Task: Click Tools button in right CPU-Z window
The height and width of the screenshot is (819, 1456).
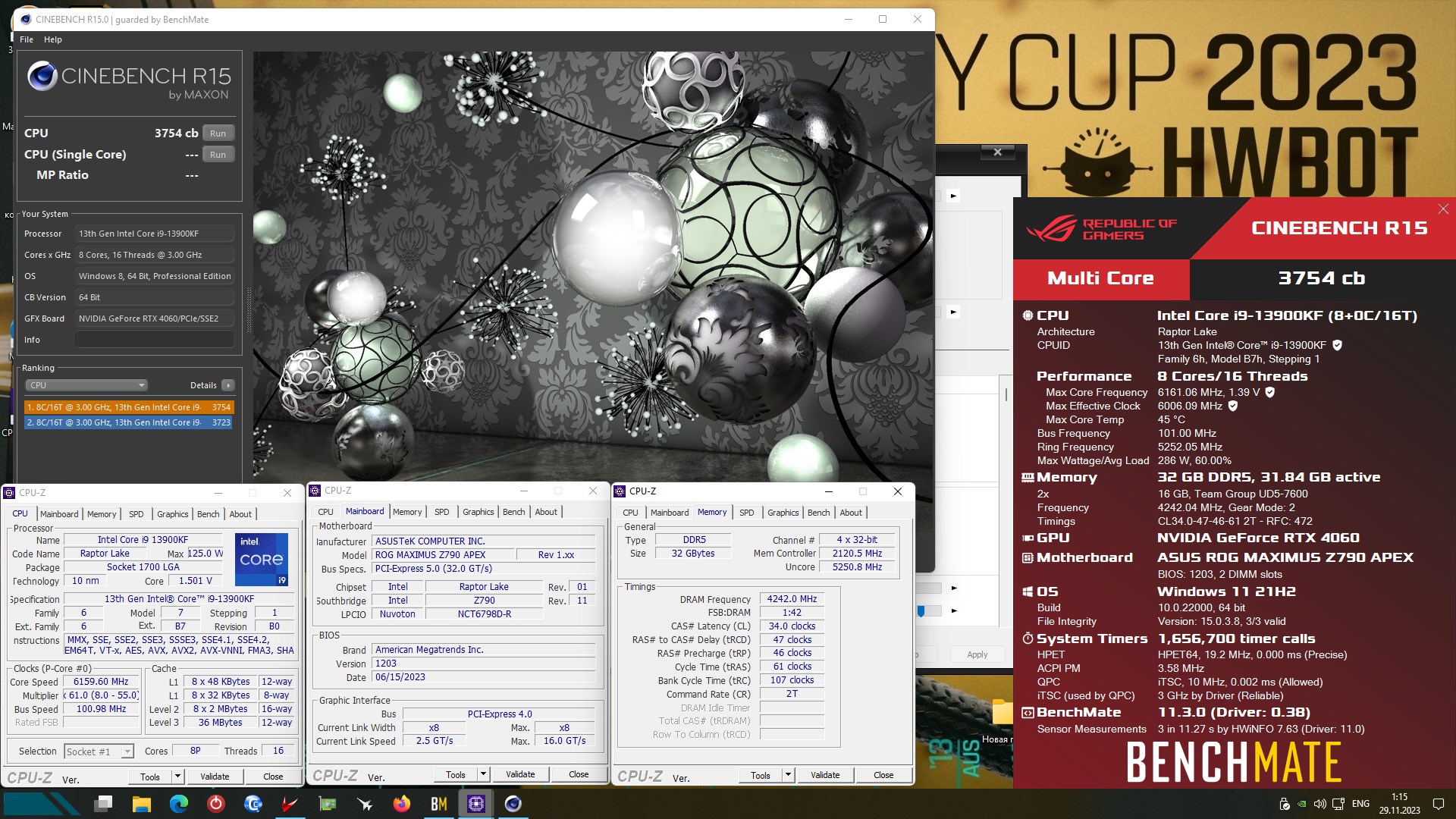Action: pyautogui.click(x=761, y=775)
